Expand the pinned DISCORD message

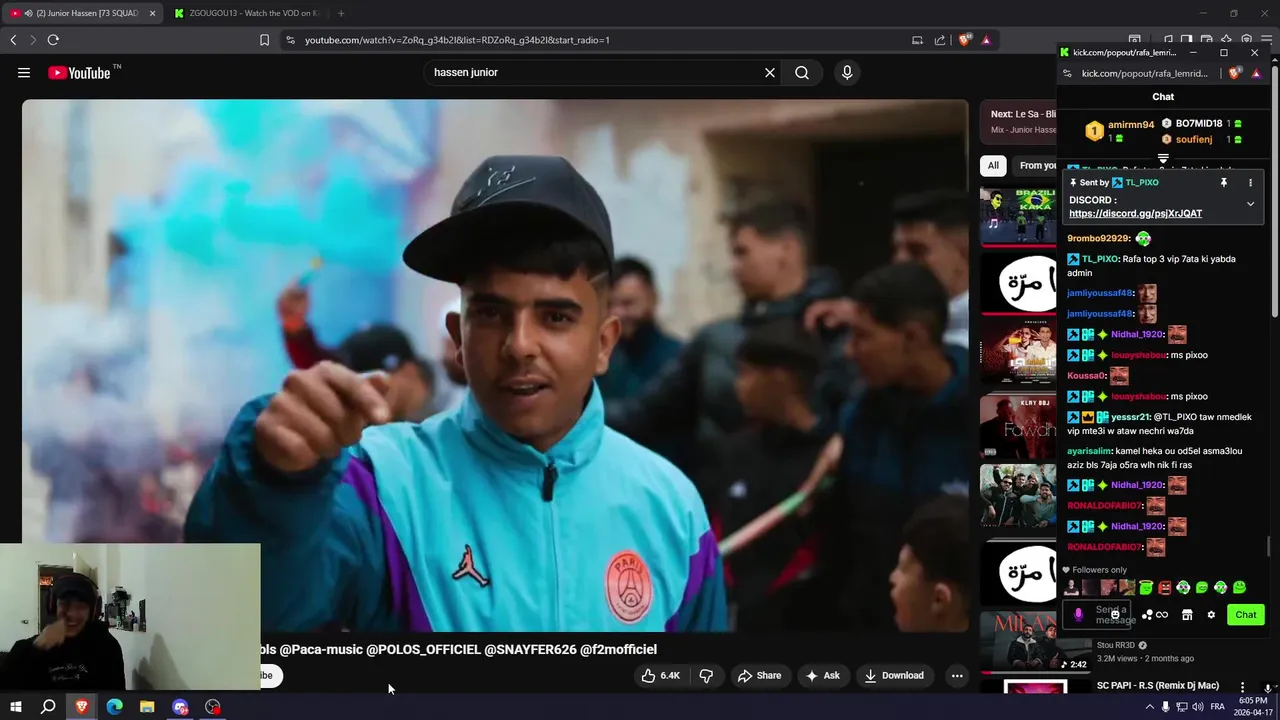tap(1250, 203)
